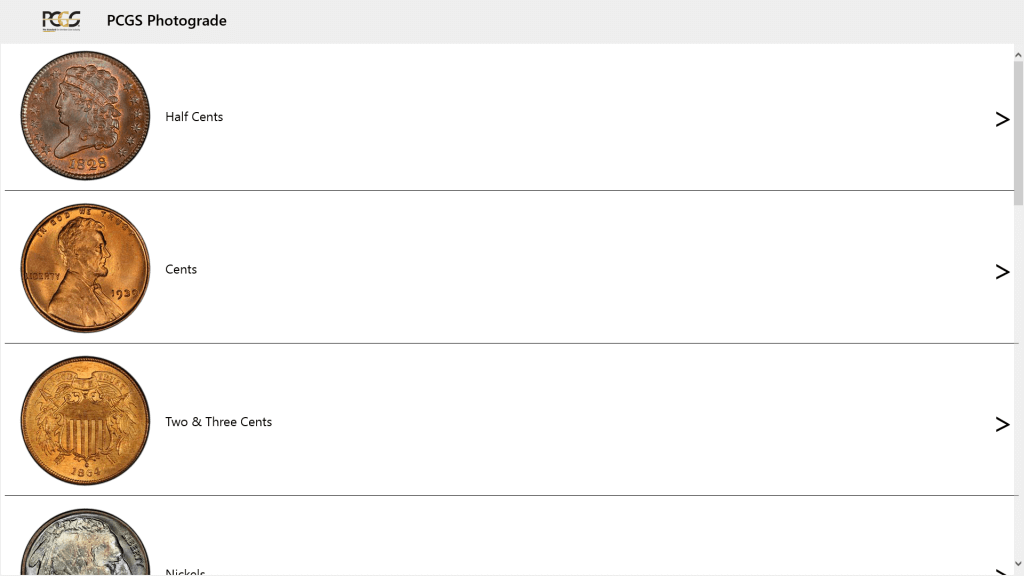The height and width of the screenshot is (576, 1024).
Task: Select the Half Cents label
Action: coord(194,117)
